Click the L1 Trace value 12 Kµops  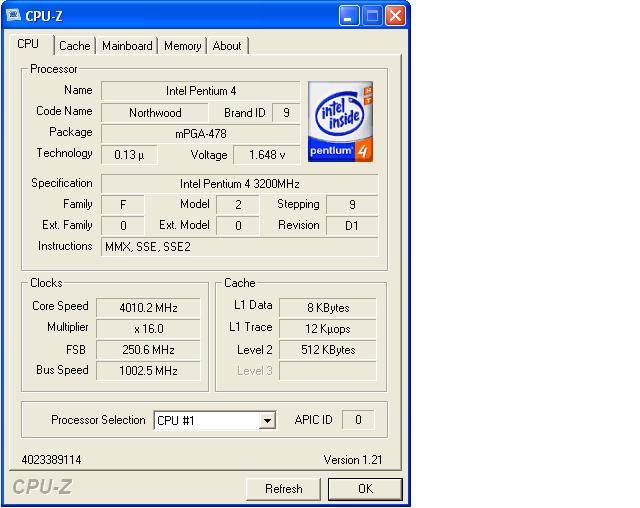328,329
